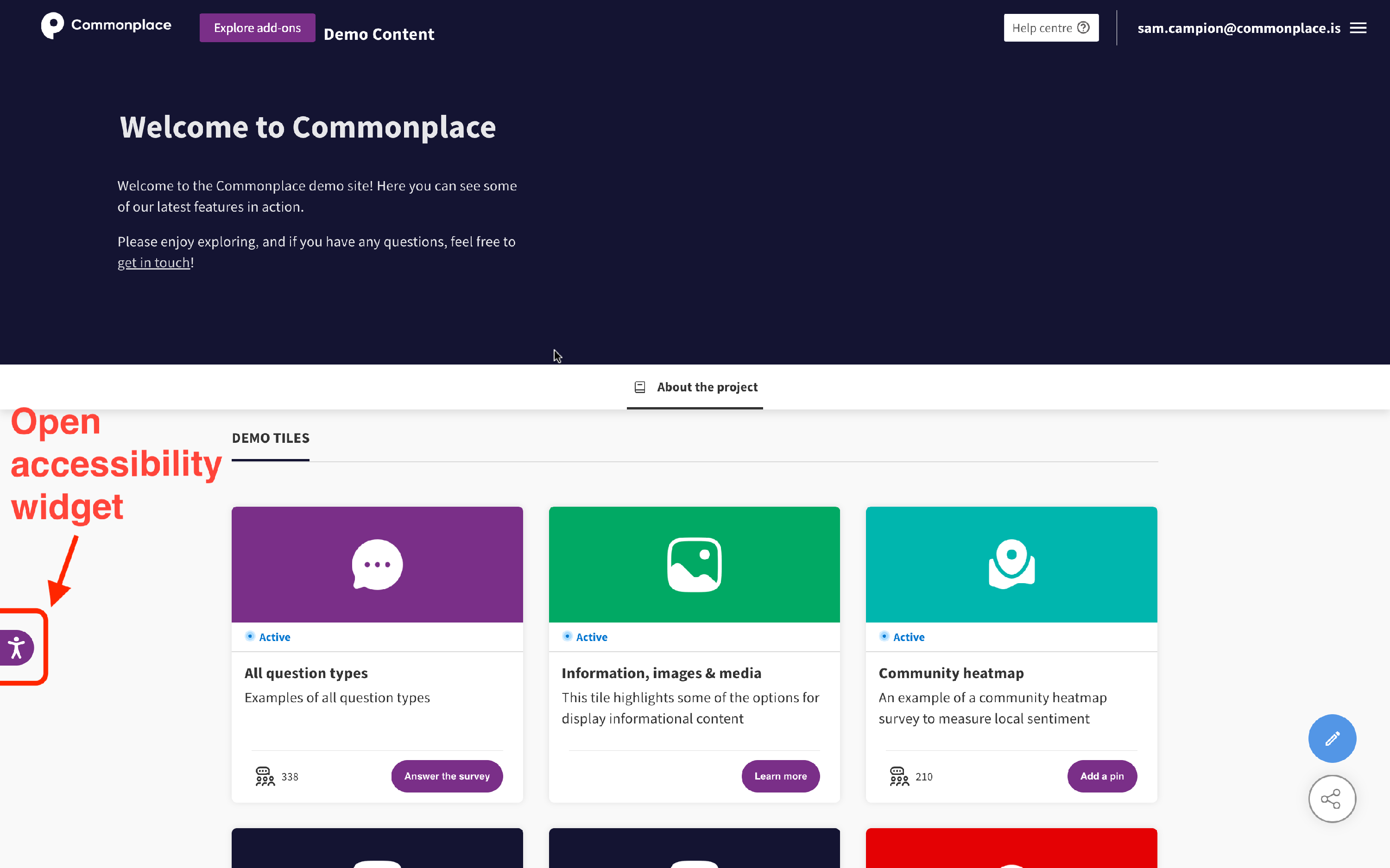The image size is (1390, 868).
Task: Click the map pin icon on Community heatmap tile
Action: [x=1011, y=564]
